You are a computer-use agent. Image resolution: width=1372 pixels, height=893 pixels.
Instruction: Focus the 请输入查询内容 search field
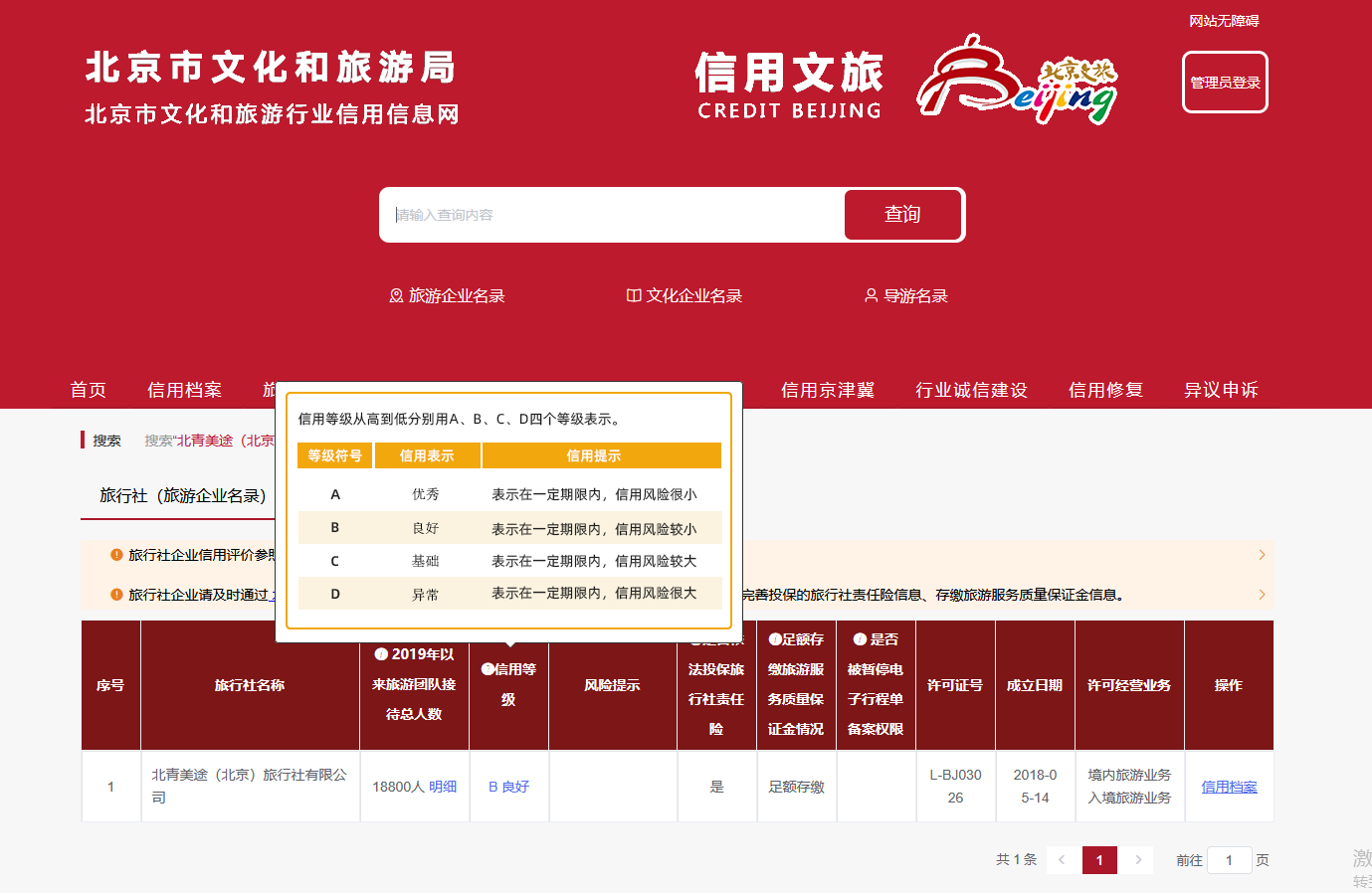click(x=613, y=215)
